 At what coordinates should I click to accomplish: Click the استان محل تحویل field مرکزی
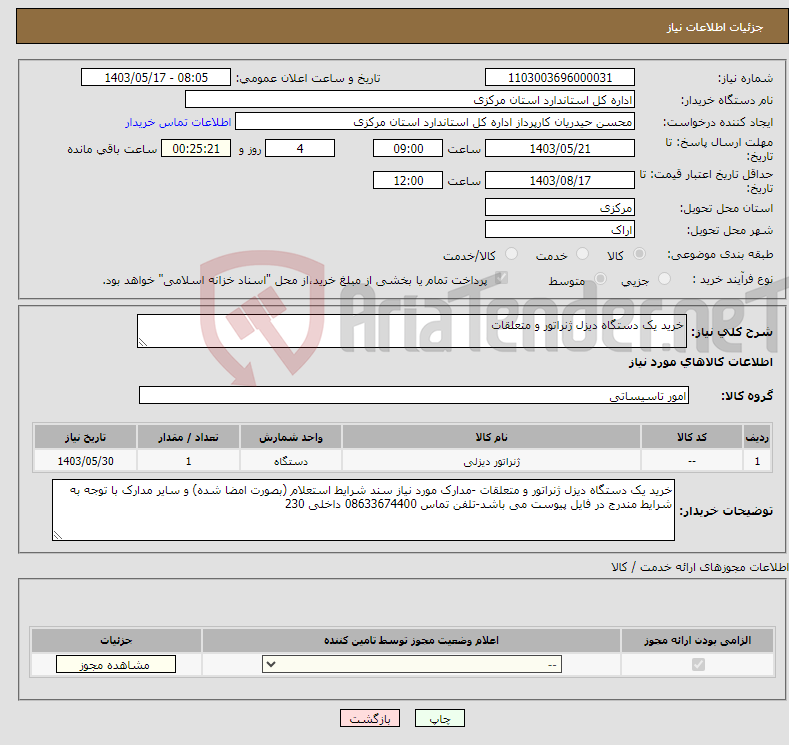coord(560,207)
